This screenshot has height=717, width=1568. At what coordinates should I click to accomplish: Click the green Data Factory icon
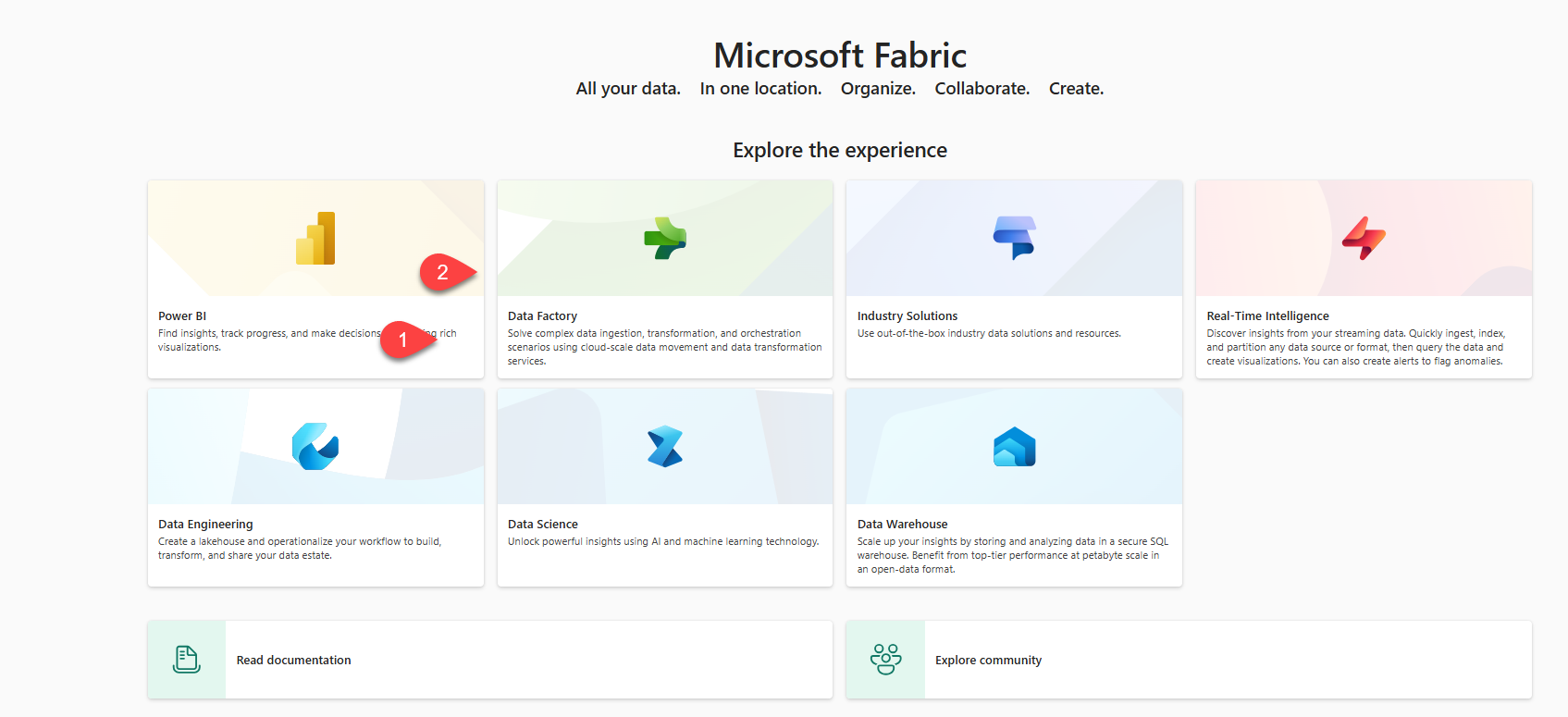pos(665,239)
